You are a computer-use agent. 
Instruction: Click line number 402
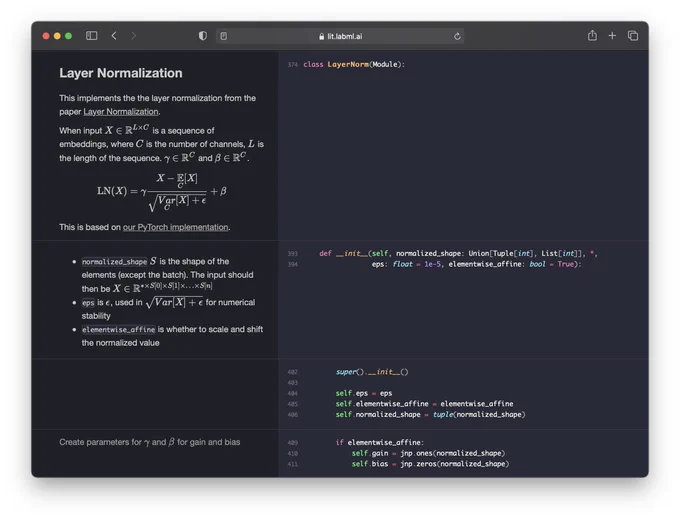(293, 372)
